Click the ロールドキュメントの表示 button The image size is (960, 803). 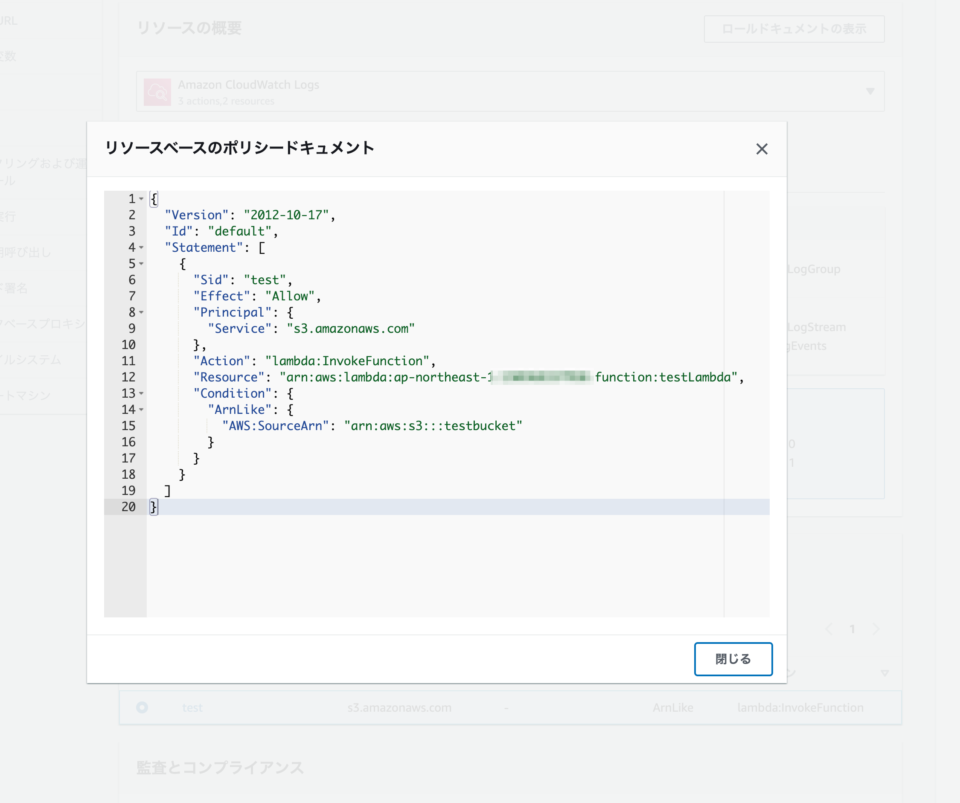point(793,29)
